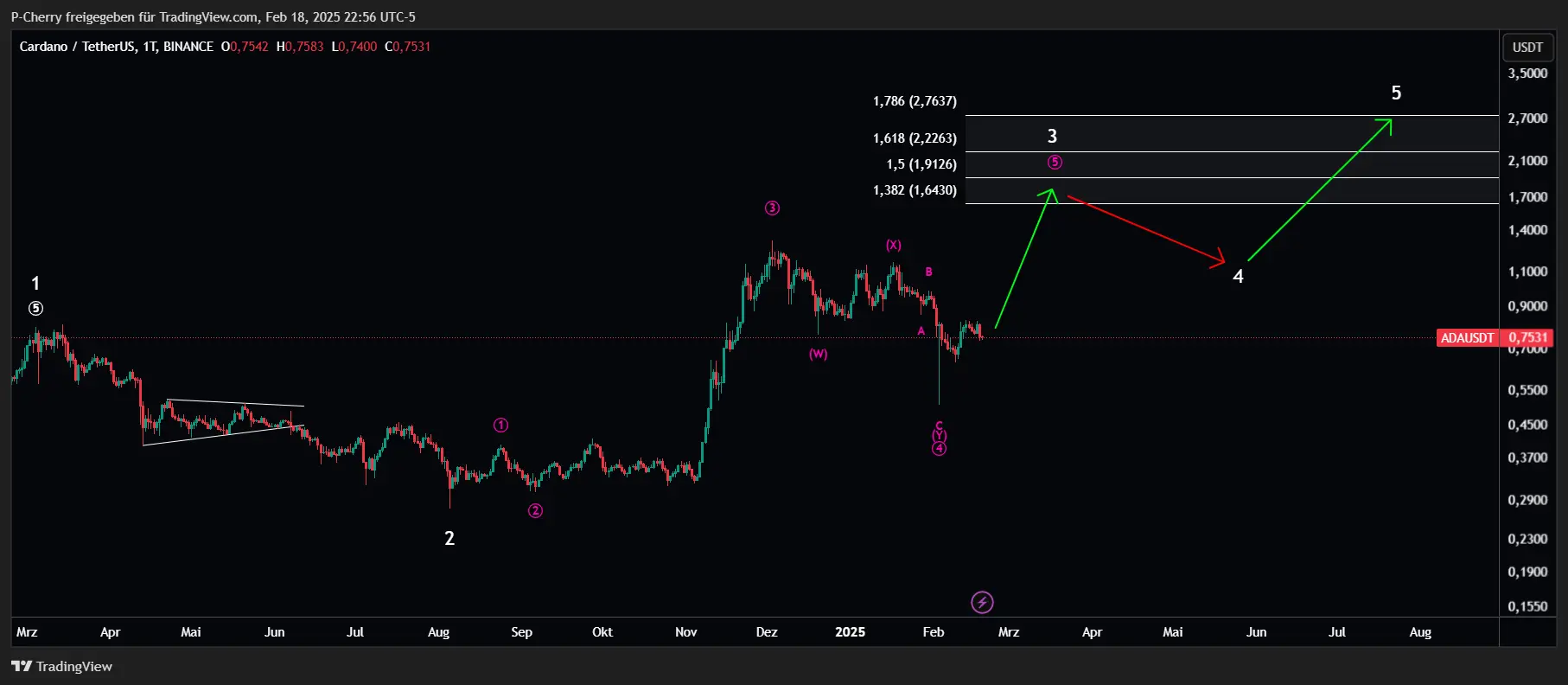The image size is (1568, 685).
Task: Click the Cardano / TetherUS symbol title
Action: coord(116,47)
